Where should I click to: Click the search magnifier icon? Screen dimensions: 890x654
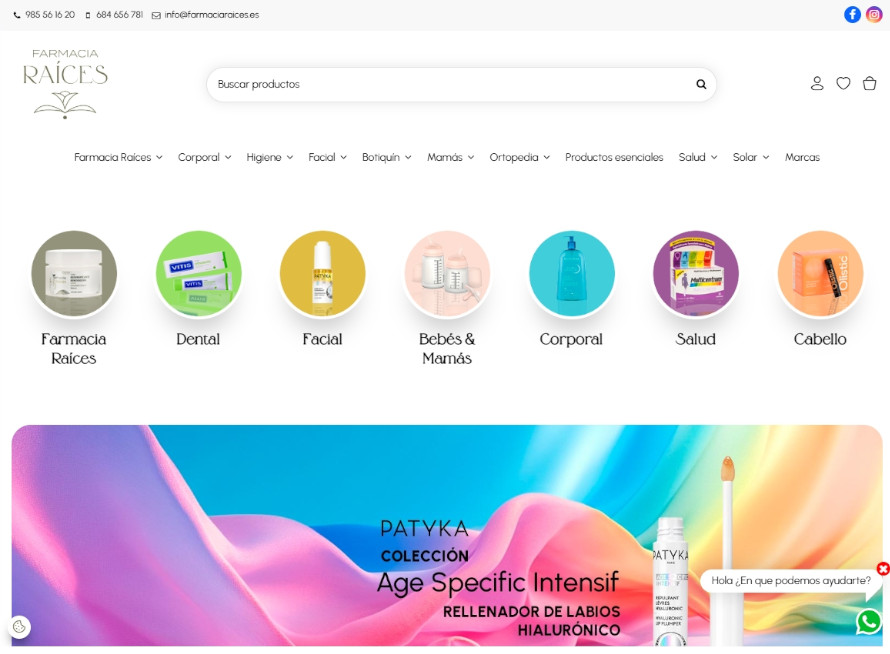point(701,85)
